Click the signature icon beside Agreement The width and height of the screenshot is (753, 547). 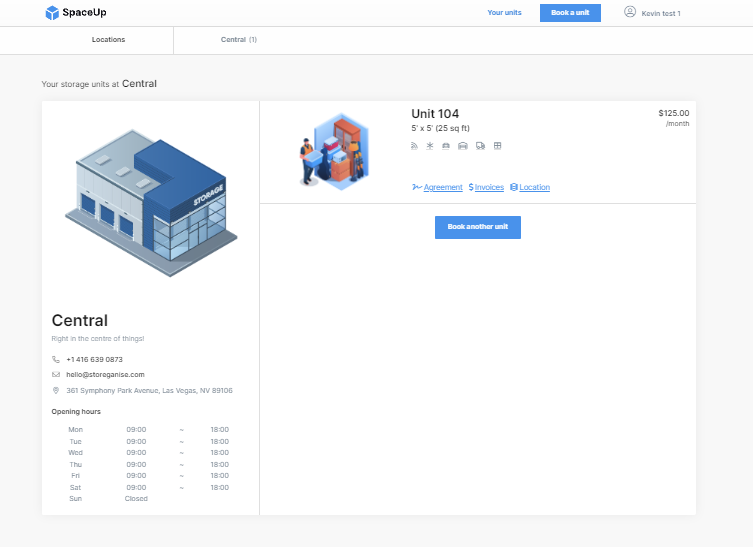417,187
